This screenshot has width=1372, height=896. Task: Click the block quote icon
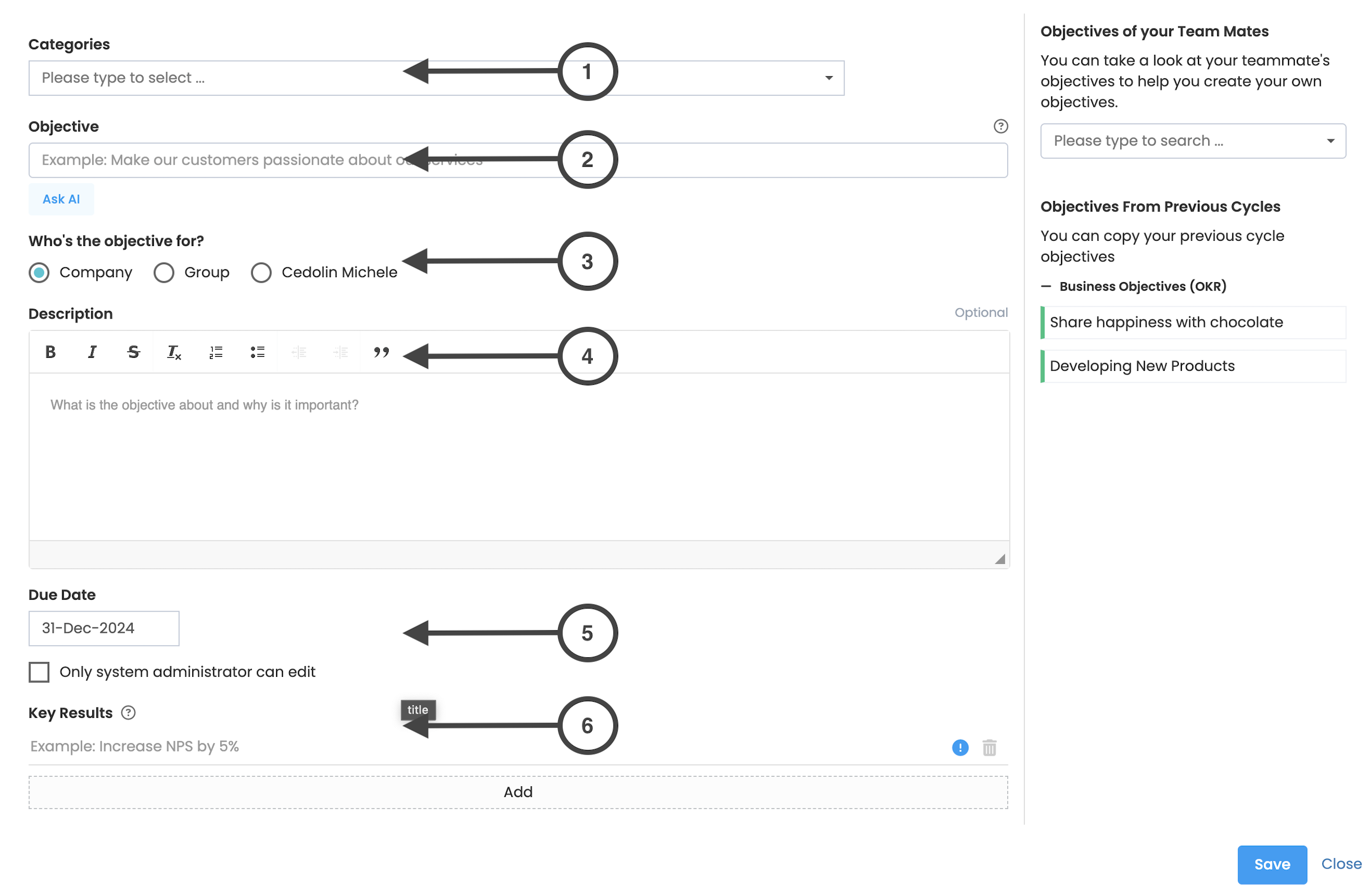click(x=381, y=352)
